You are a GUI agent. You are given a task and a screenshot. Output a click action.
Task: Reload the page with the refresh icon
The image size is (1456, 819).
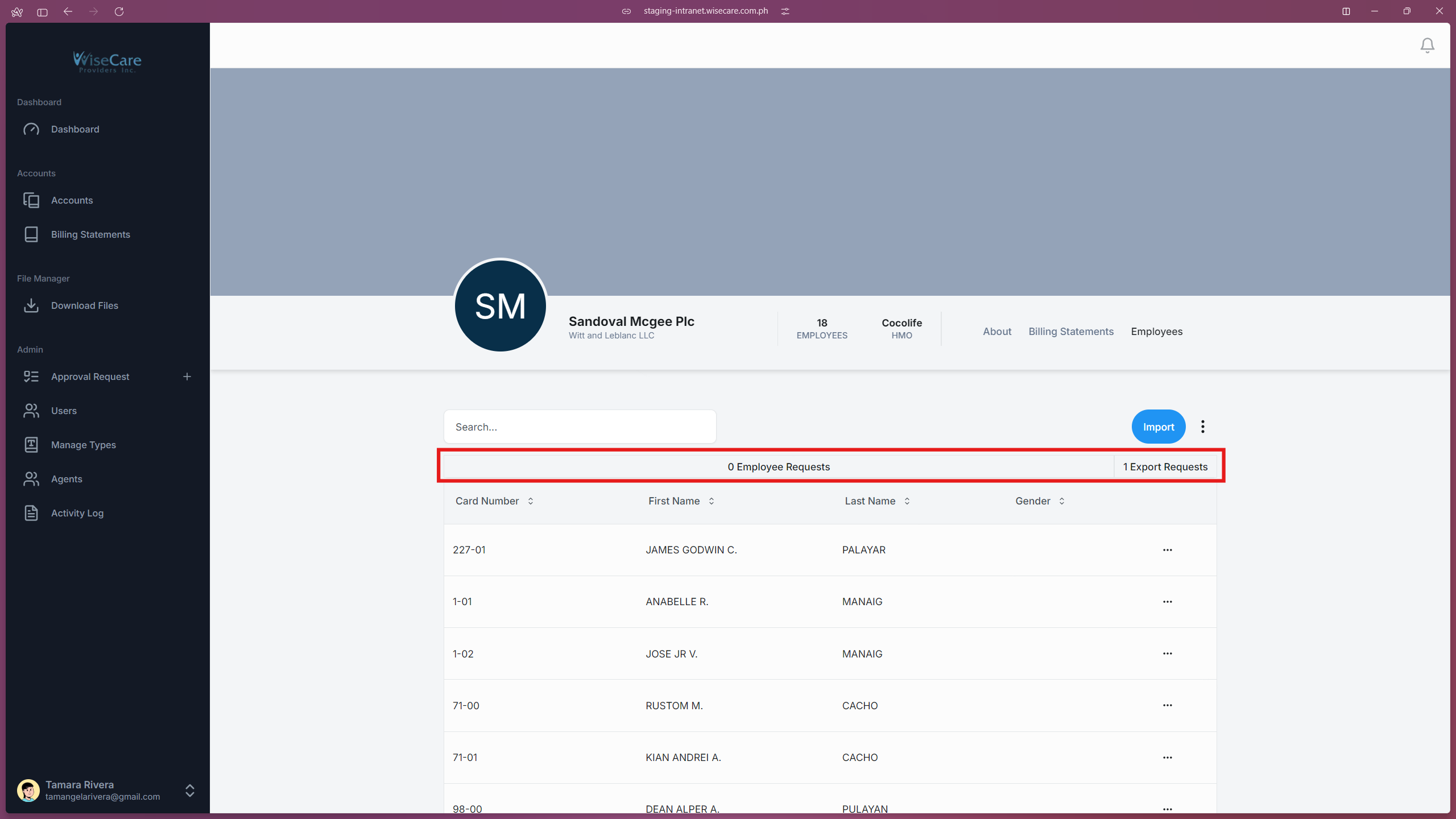(x=119, y=11)
